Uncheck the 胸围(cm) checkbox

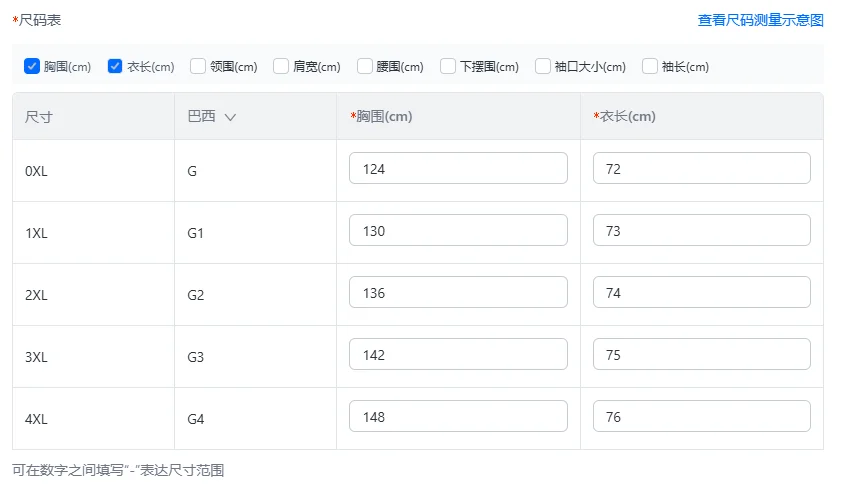[x=32, y=67]
